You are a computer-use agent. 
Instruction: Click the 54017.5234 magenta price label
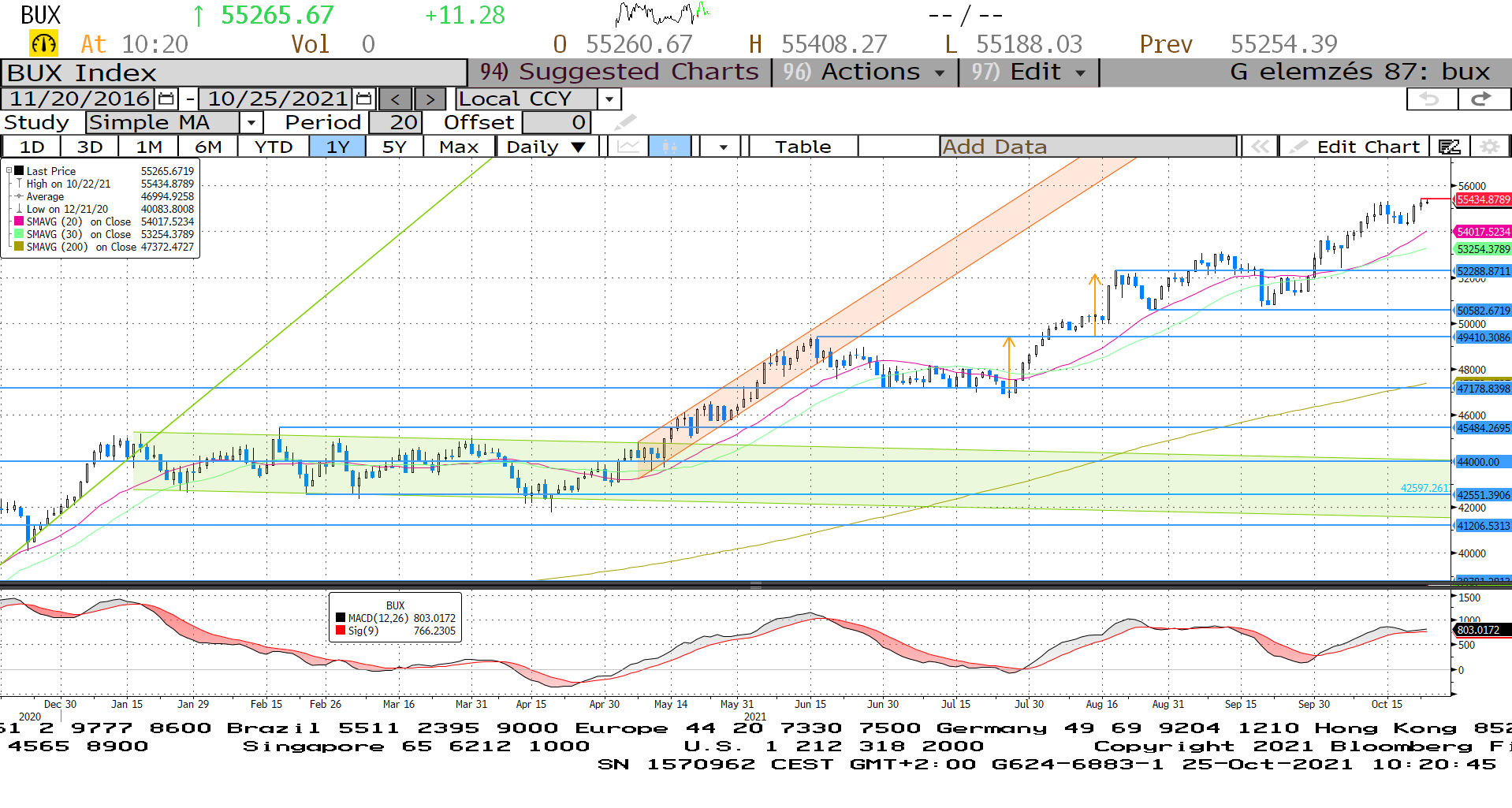1483,232
